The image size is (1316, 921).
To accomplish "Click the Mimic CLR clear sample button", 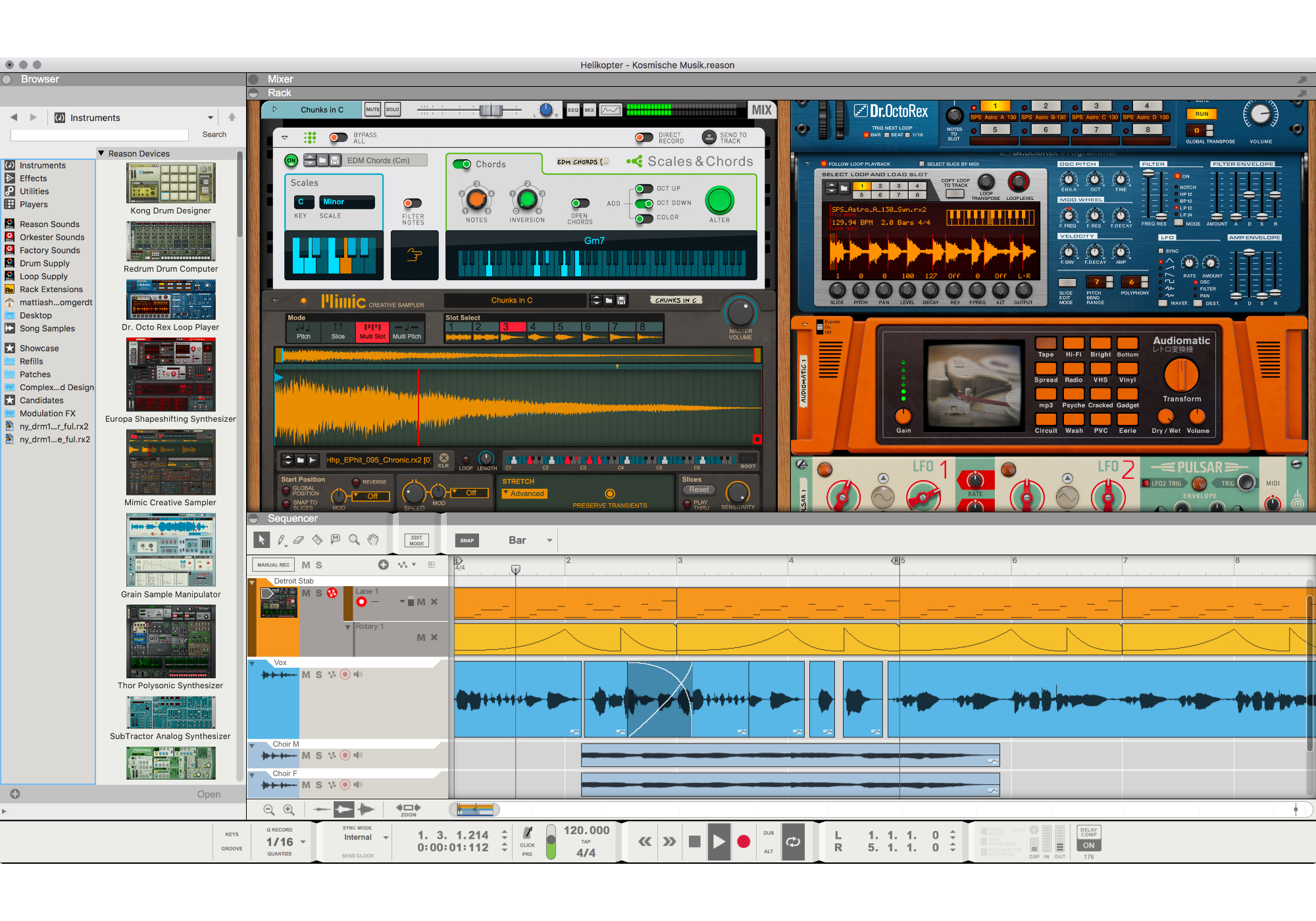I will [x=444, y=460].
